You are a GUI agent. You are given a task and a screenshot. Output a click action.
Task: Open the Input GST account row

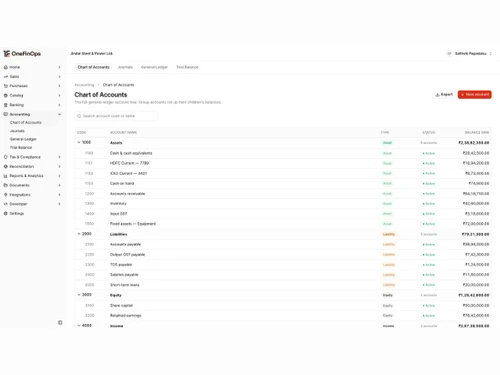click(x=283, y=214)
